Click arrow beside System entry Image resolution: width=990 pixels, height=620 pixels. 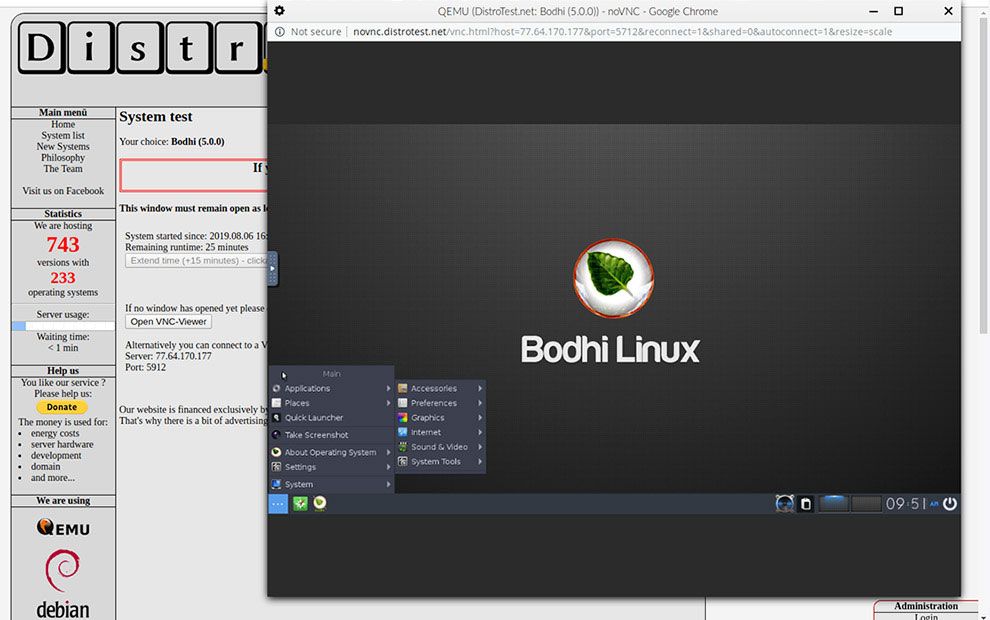(x=388, y=484)
